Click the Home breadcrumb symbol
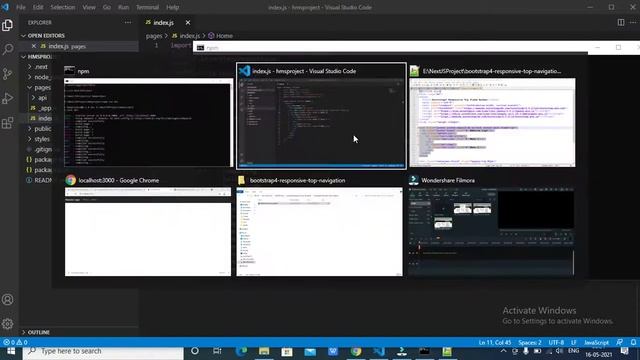 pos(220,36)
